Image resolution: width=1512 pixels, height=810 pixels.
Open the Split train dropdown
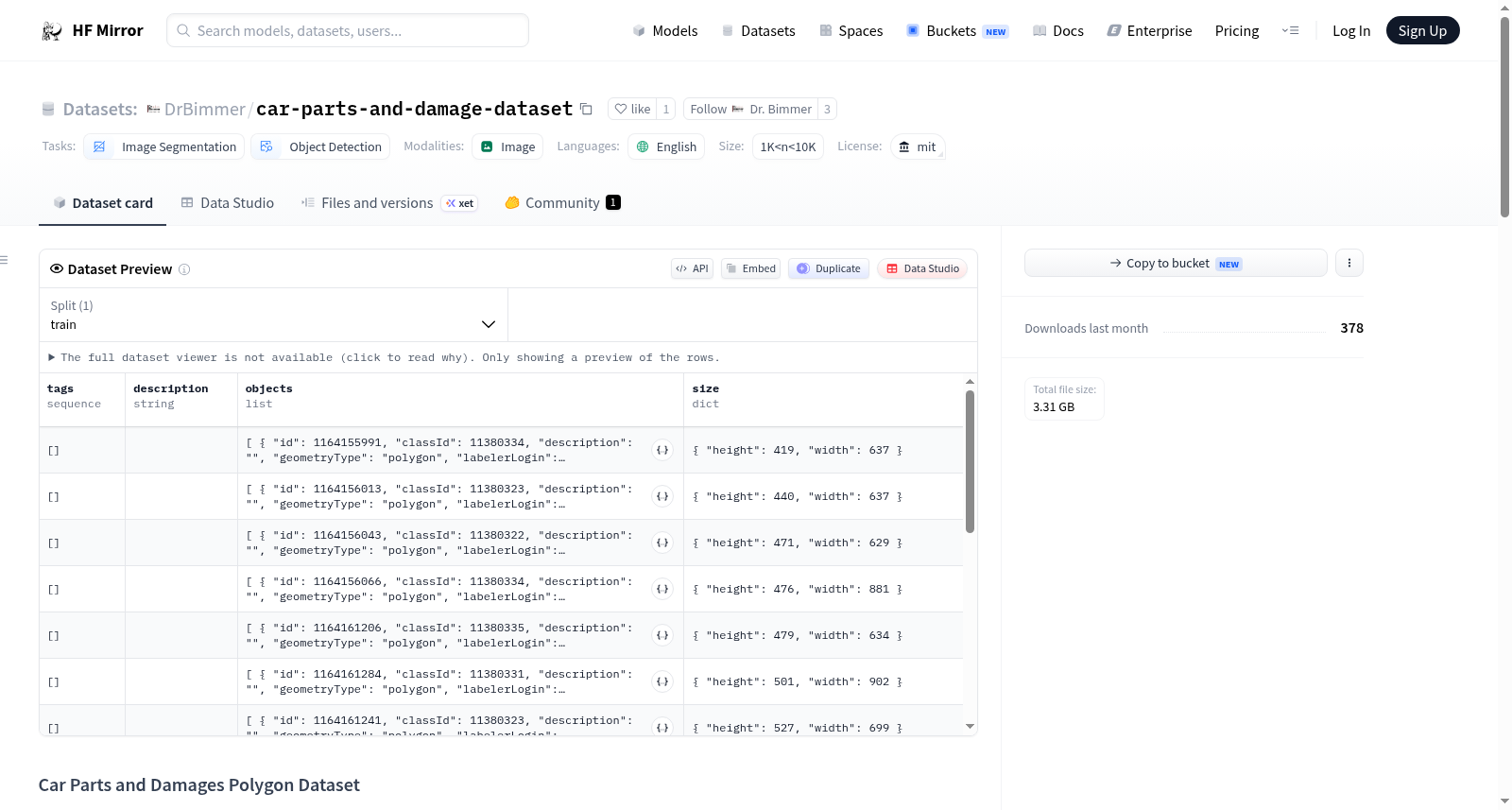273,315
